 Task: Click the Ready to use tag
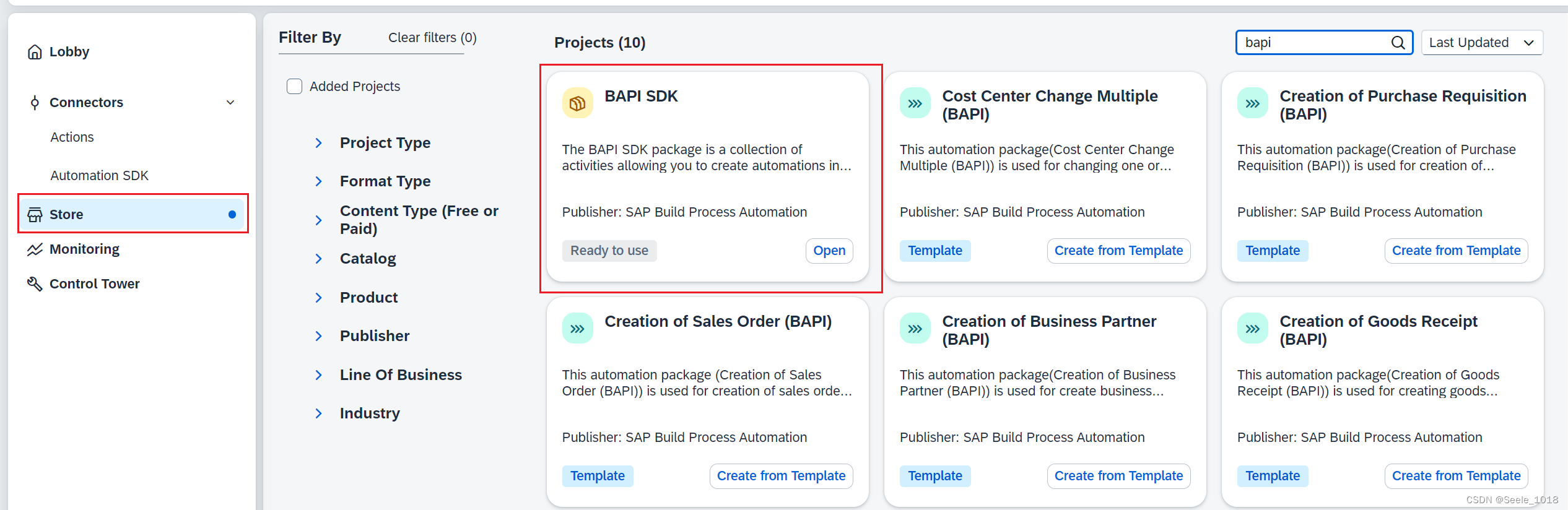(609, 251)
